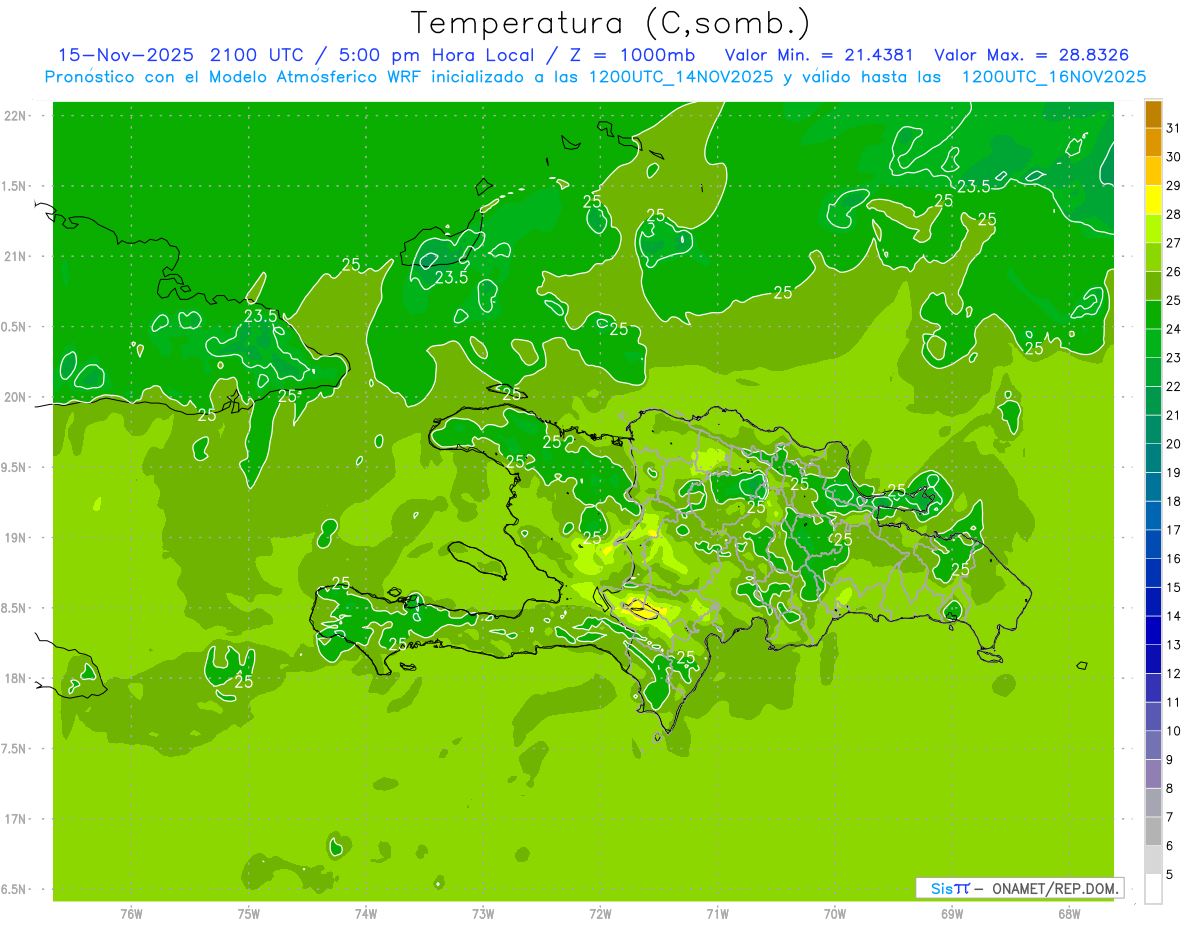Click the '1200UTC_14NOV2025' initialization timestamp

680,77
